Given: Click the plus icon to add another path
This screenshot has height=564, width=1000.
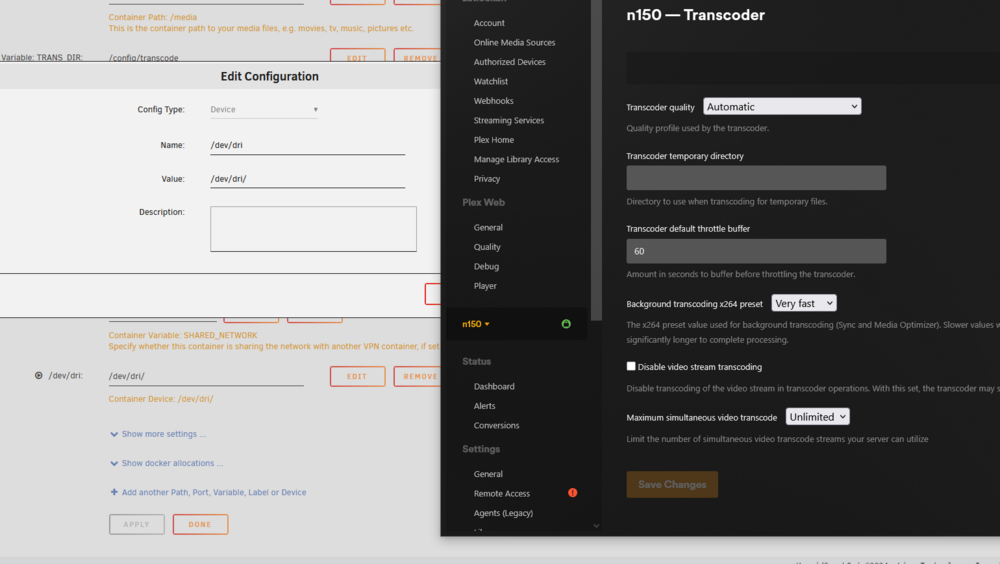Looking at the screenshot, I should [114, 492].
